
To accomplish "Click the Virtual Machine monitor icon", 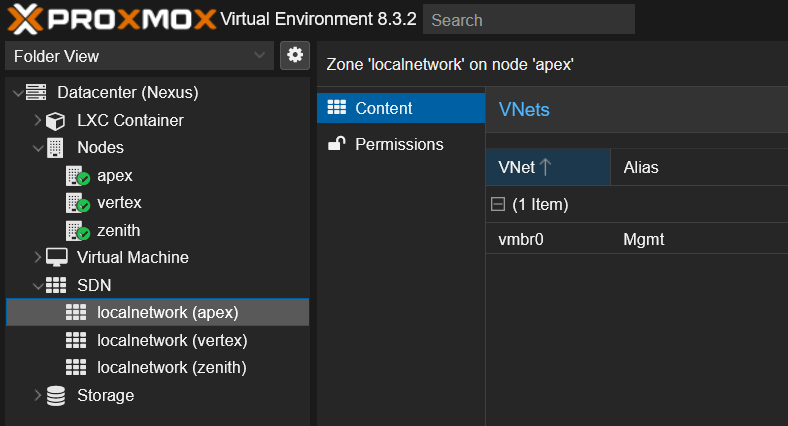I will pos(56,258).
